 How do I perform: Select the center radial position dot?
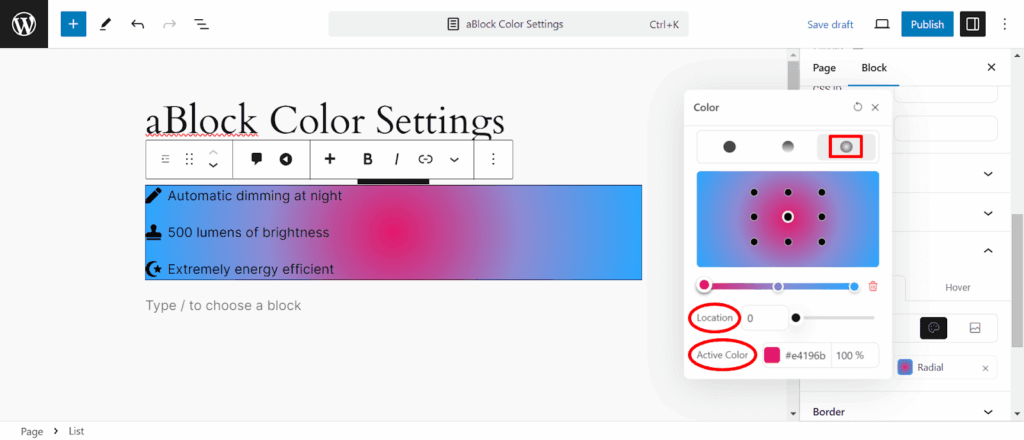[x=788, y=217]
